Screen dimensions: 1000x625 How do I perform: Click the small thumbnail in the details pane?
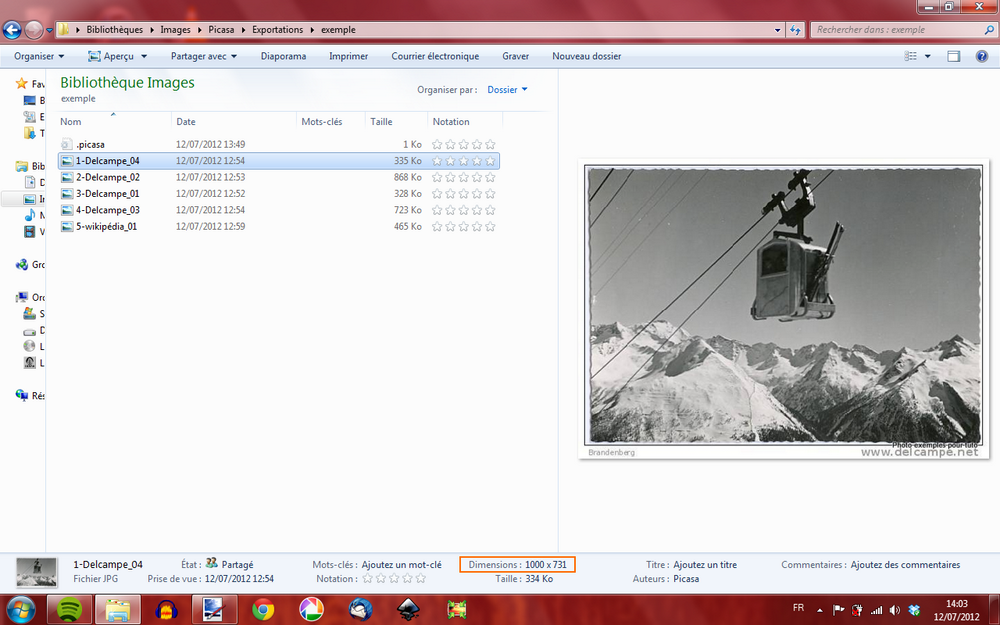pyautogui.click(x=36, y=571)
